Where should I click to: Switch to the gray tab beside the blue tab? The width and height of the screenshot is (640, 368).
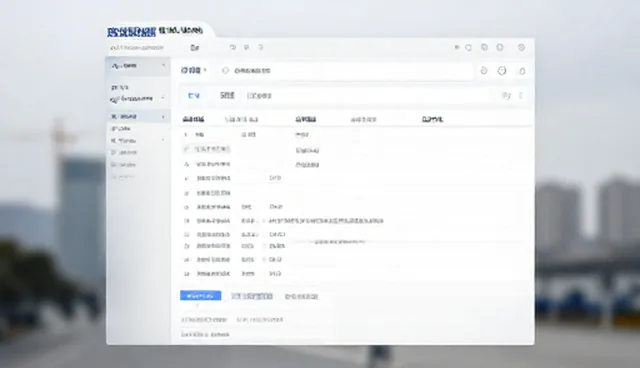pos(227,95)
